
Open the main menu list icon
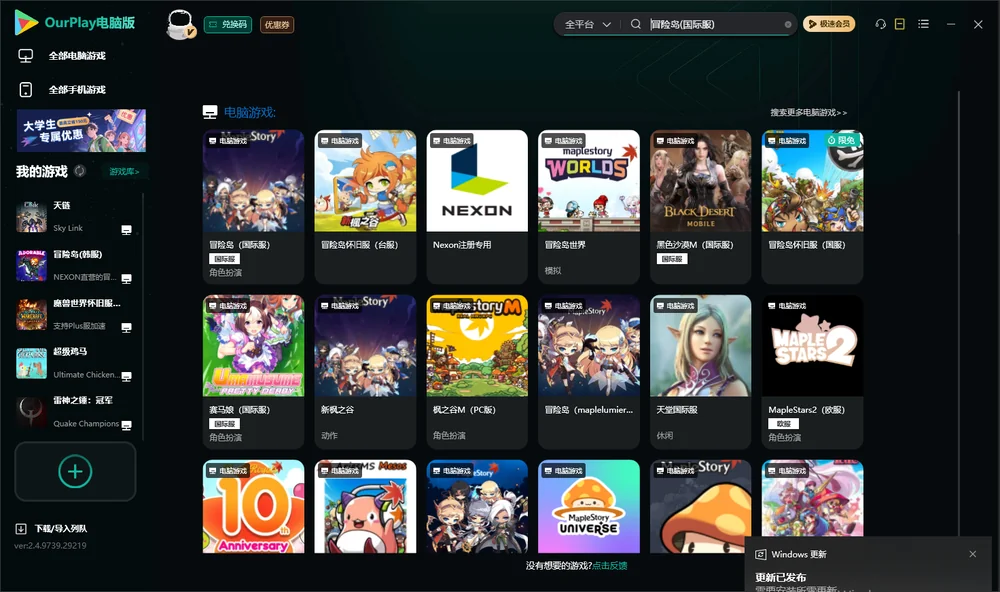point(923,24)
